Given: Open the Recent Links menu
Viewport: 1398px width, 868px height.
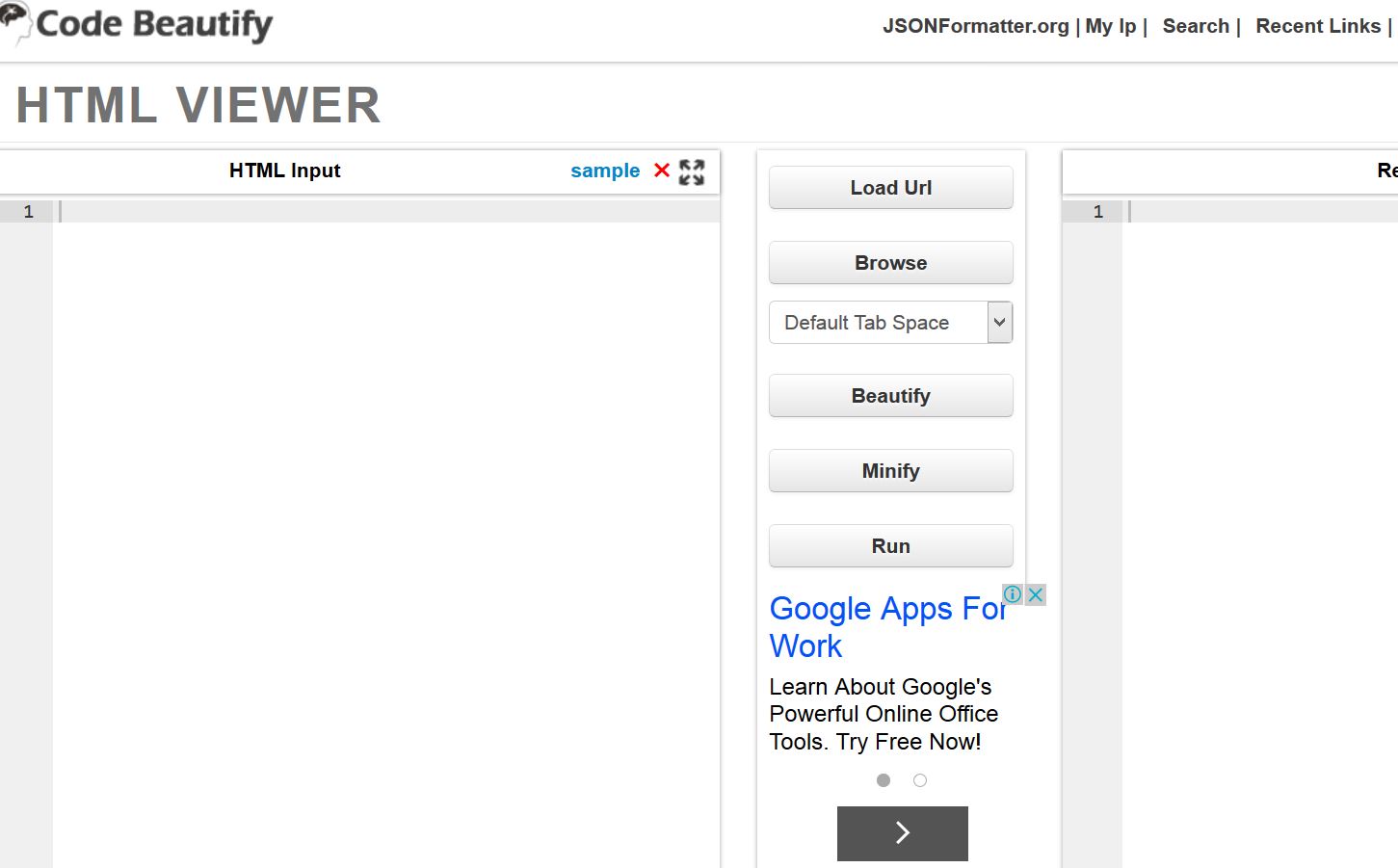Looking at the screenshot, I should tap(1318, 26).
